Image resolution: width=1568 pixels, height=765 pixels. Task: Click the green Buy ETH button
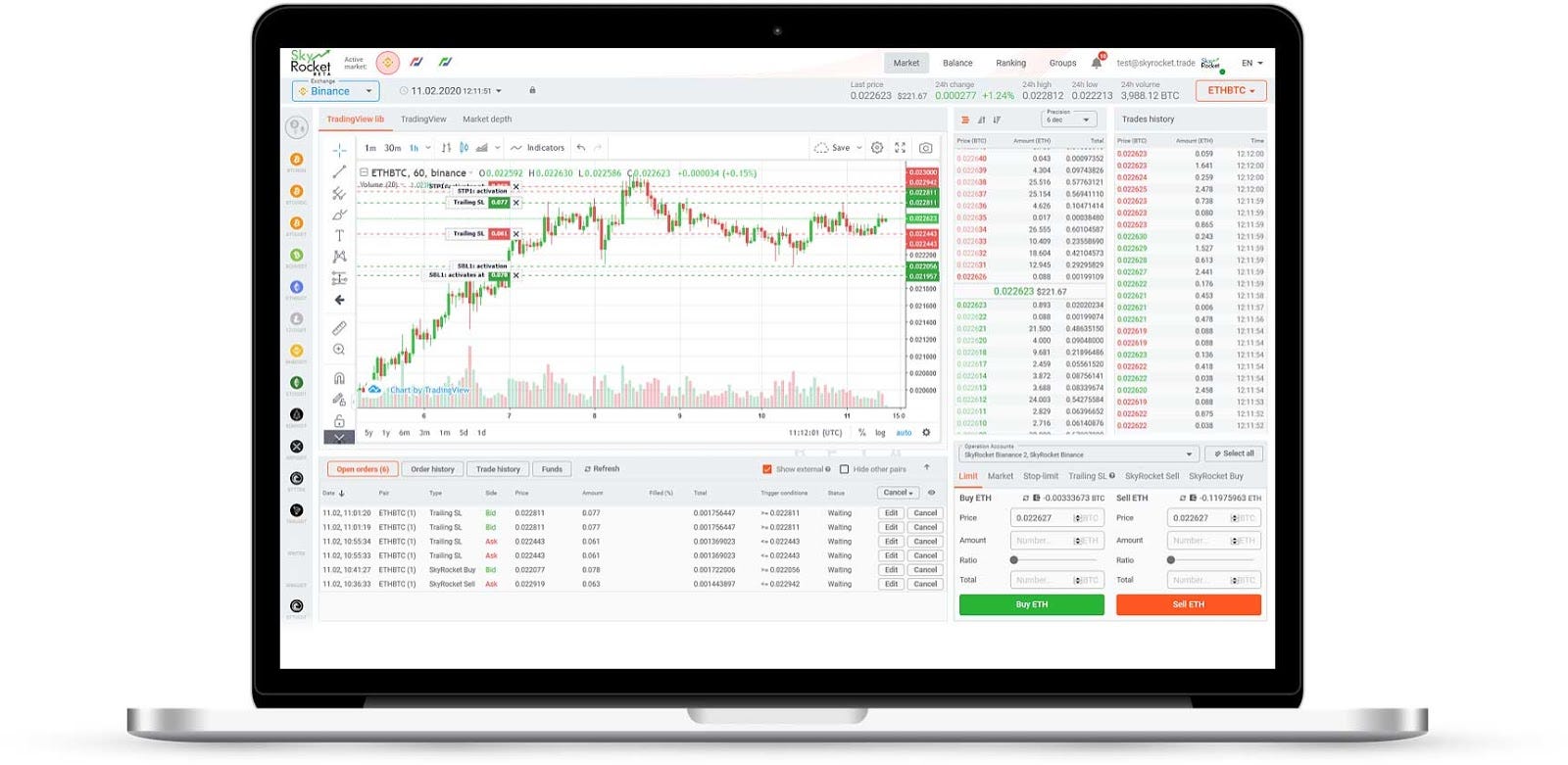pos(1032,604)
